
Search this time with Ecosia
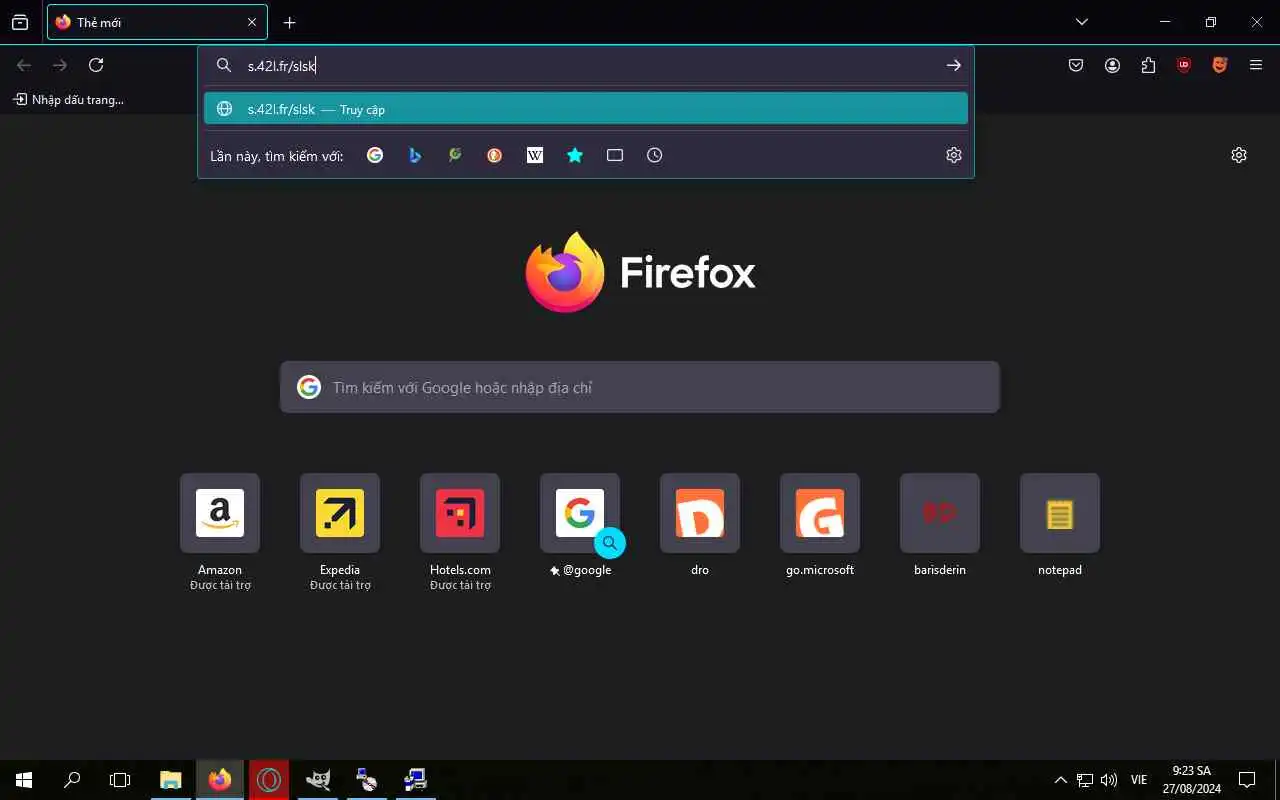(455, 155)
